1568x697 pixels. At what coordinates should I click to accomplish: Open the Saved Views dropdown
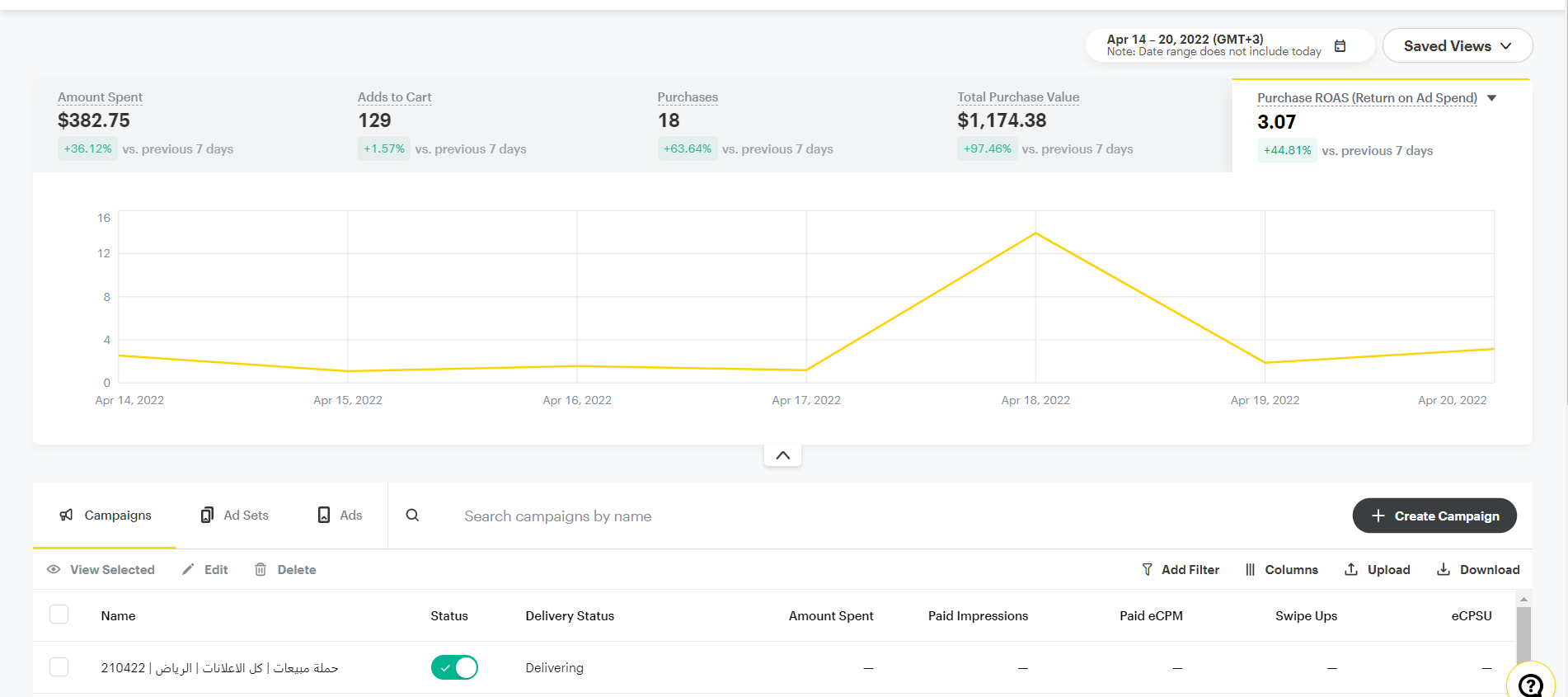(1457, 46)
